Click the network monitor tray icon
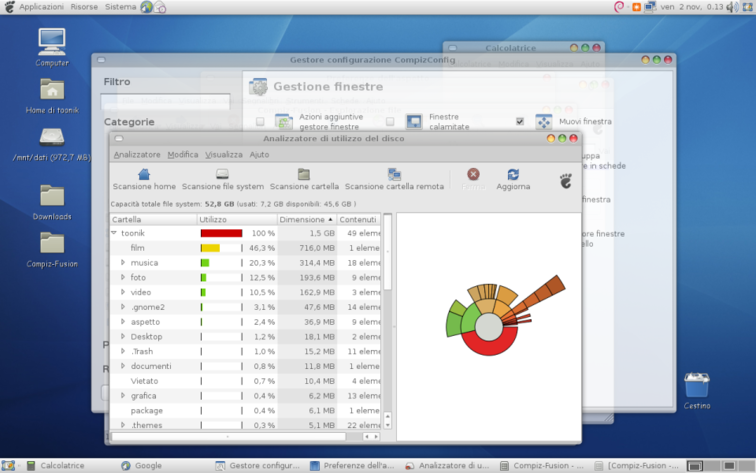Screen dimensions: 756x473 (x=650, y=7)
